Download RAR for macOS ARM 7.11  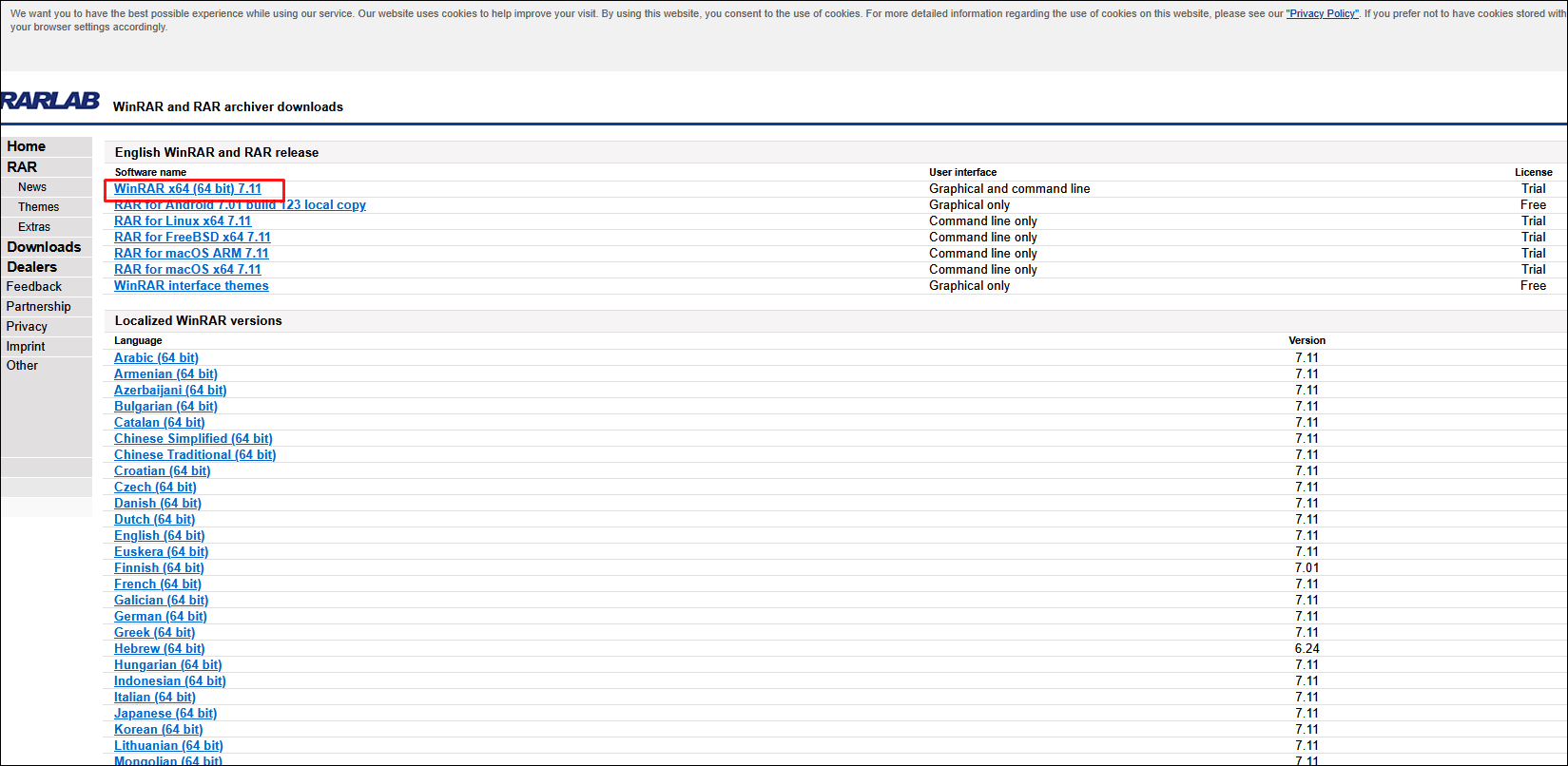point(191,254)
